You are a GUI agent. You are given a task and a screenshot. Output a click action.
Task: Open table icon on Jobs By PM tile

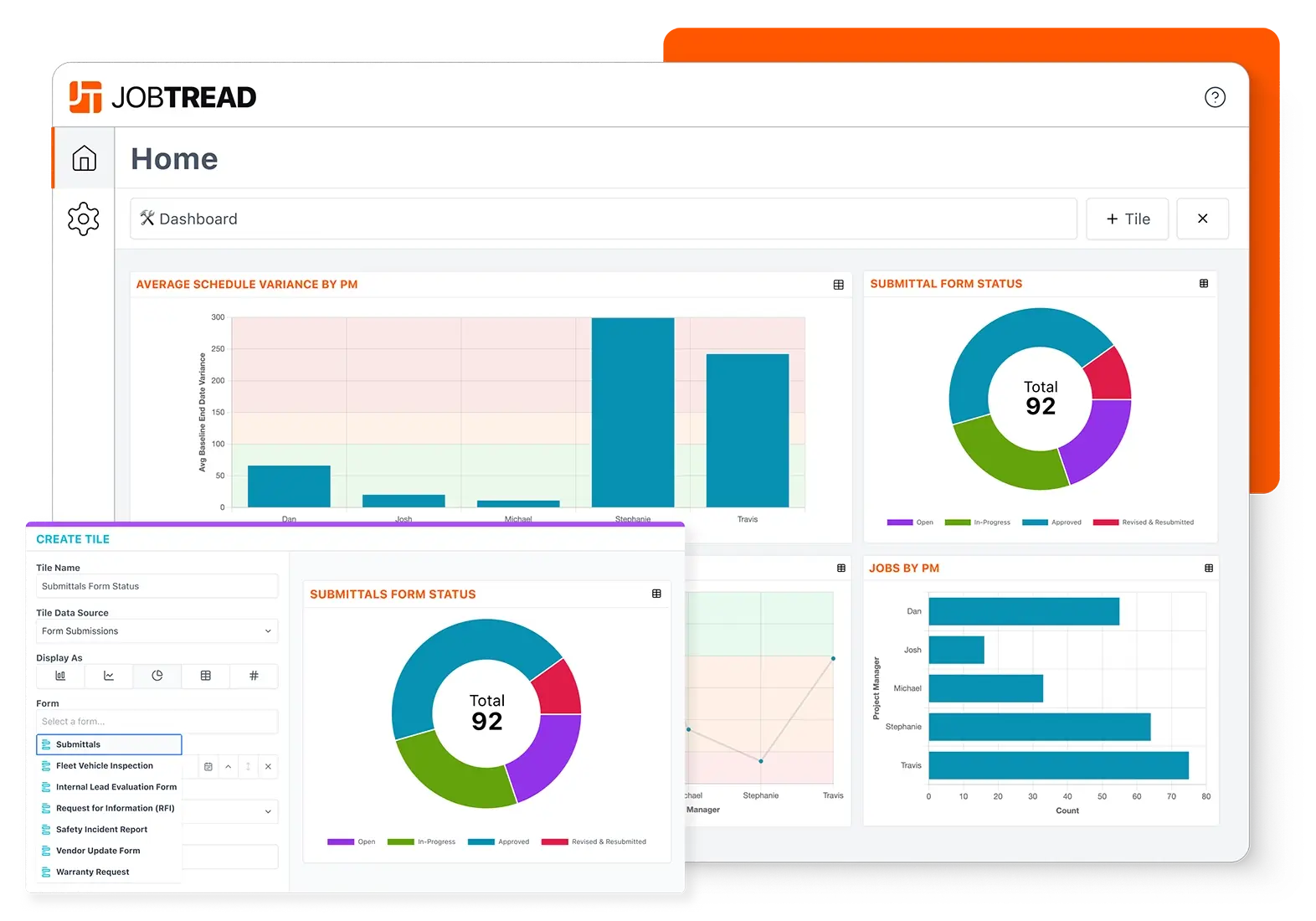tap(1209, 569)
